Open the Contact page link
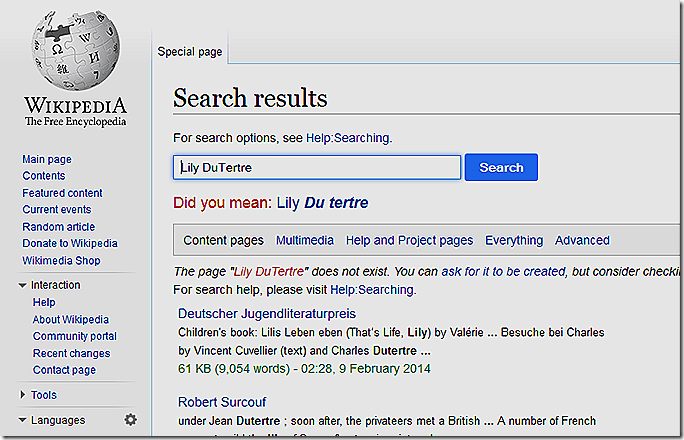This screenshot has height=440, width=684. point(65,370)
